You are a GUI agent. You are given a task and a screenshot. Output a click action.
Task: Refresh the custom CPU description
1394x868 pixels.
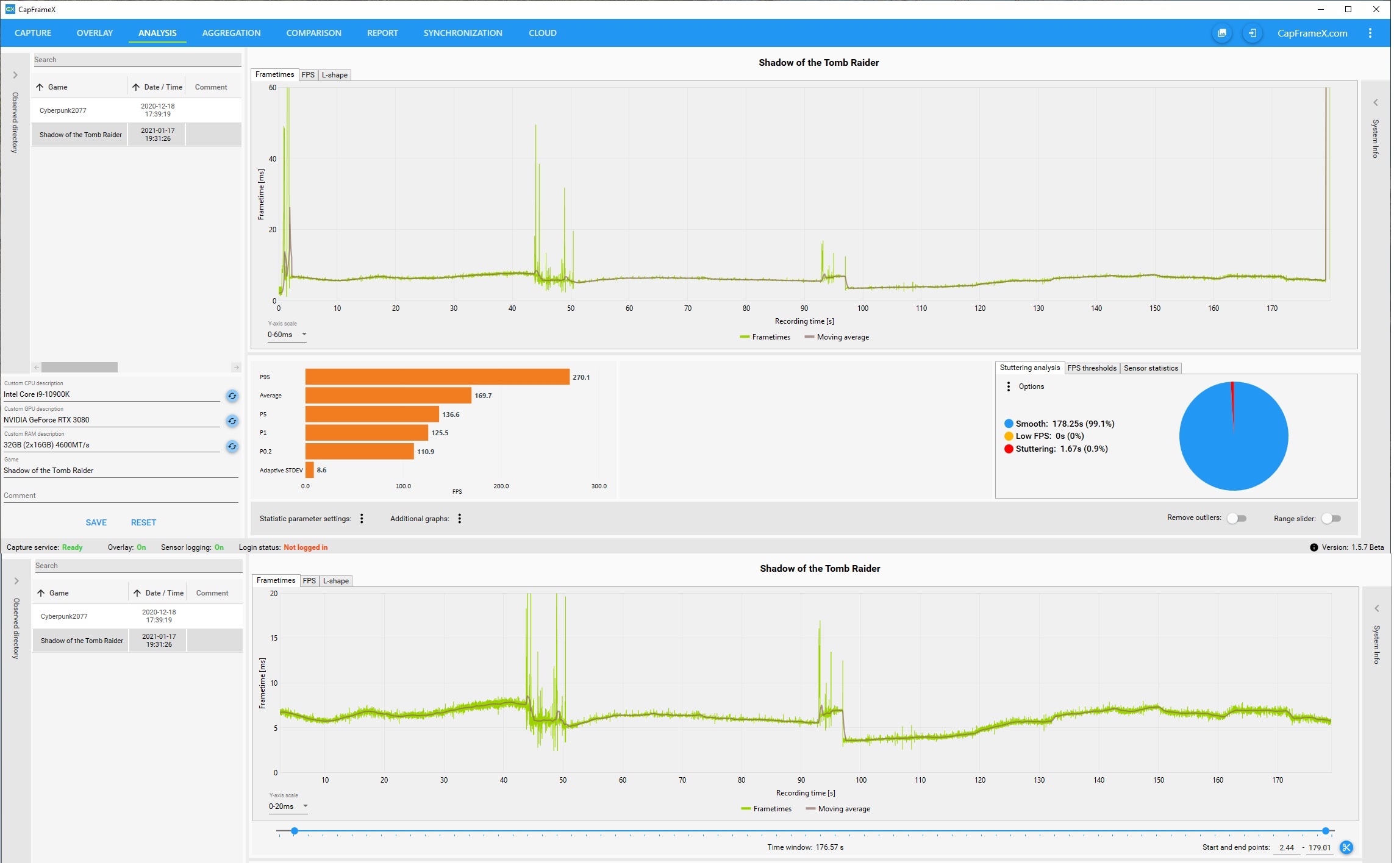pyautogui.click(x=232, y=397)
